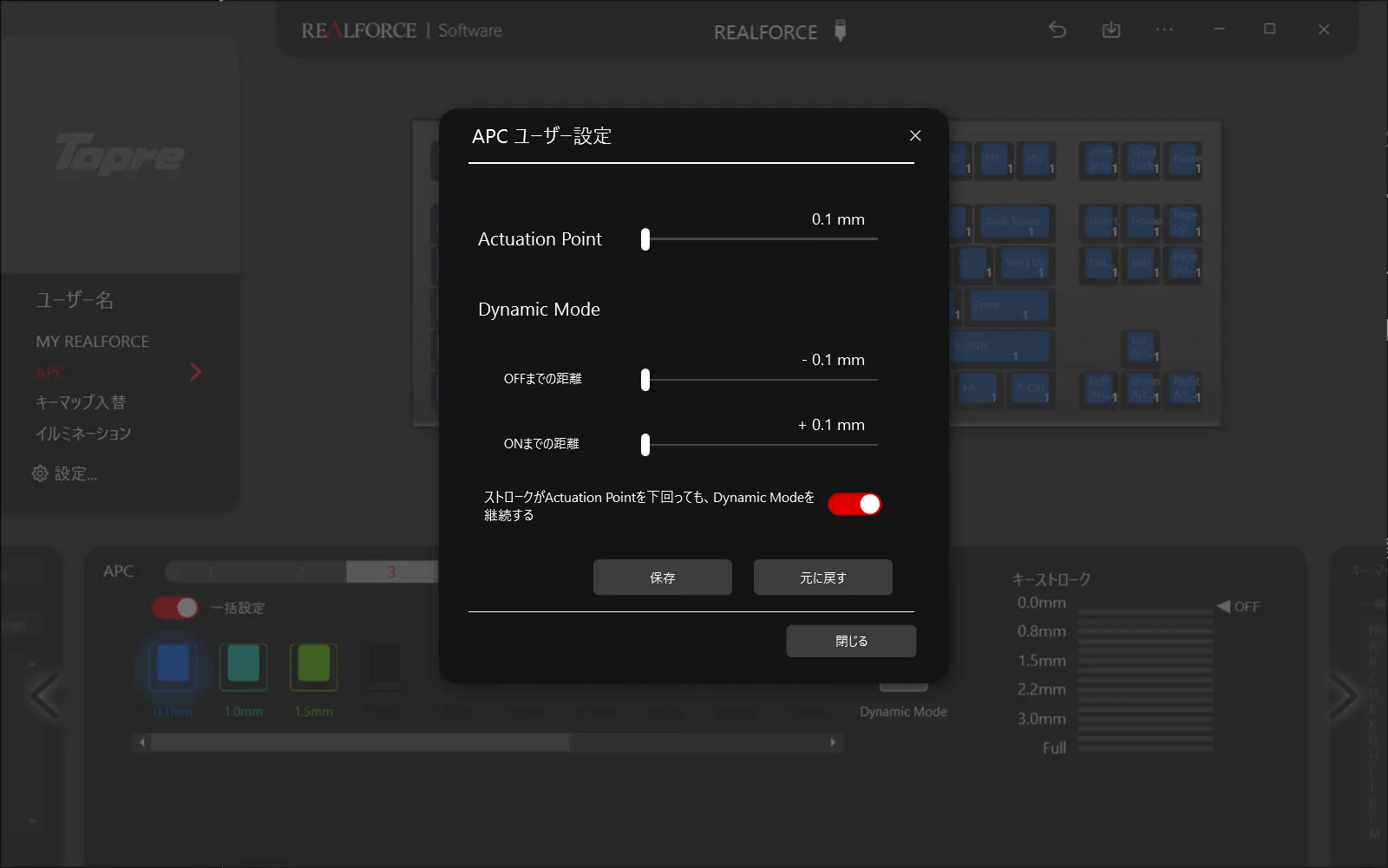Click the Yen | US key on keyboard

point(1025,264)
